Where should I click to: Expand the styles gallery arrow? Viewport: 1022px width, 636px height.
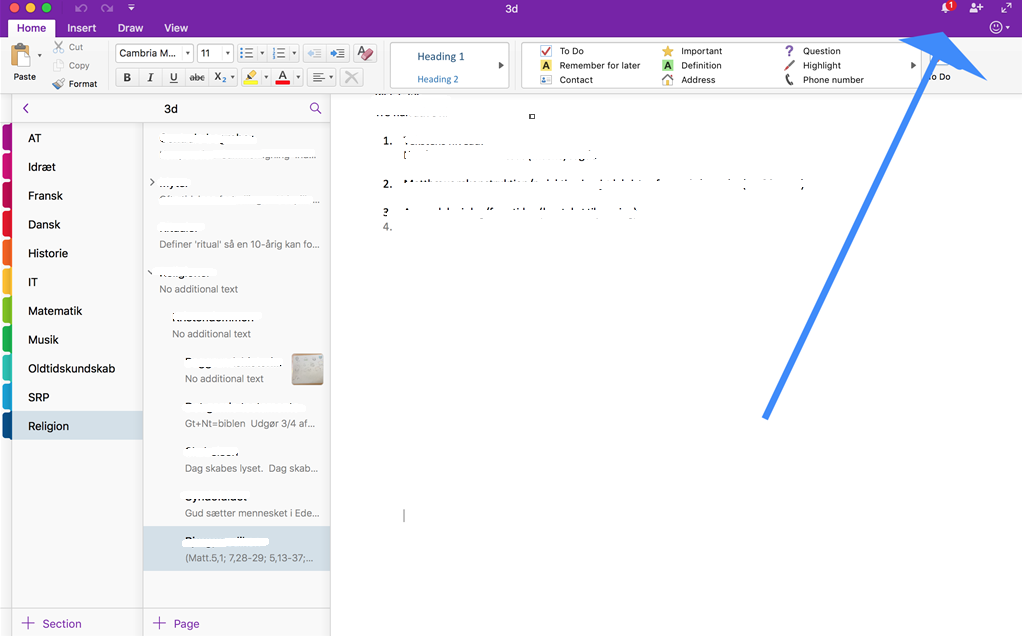click(x=501, y=65)
